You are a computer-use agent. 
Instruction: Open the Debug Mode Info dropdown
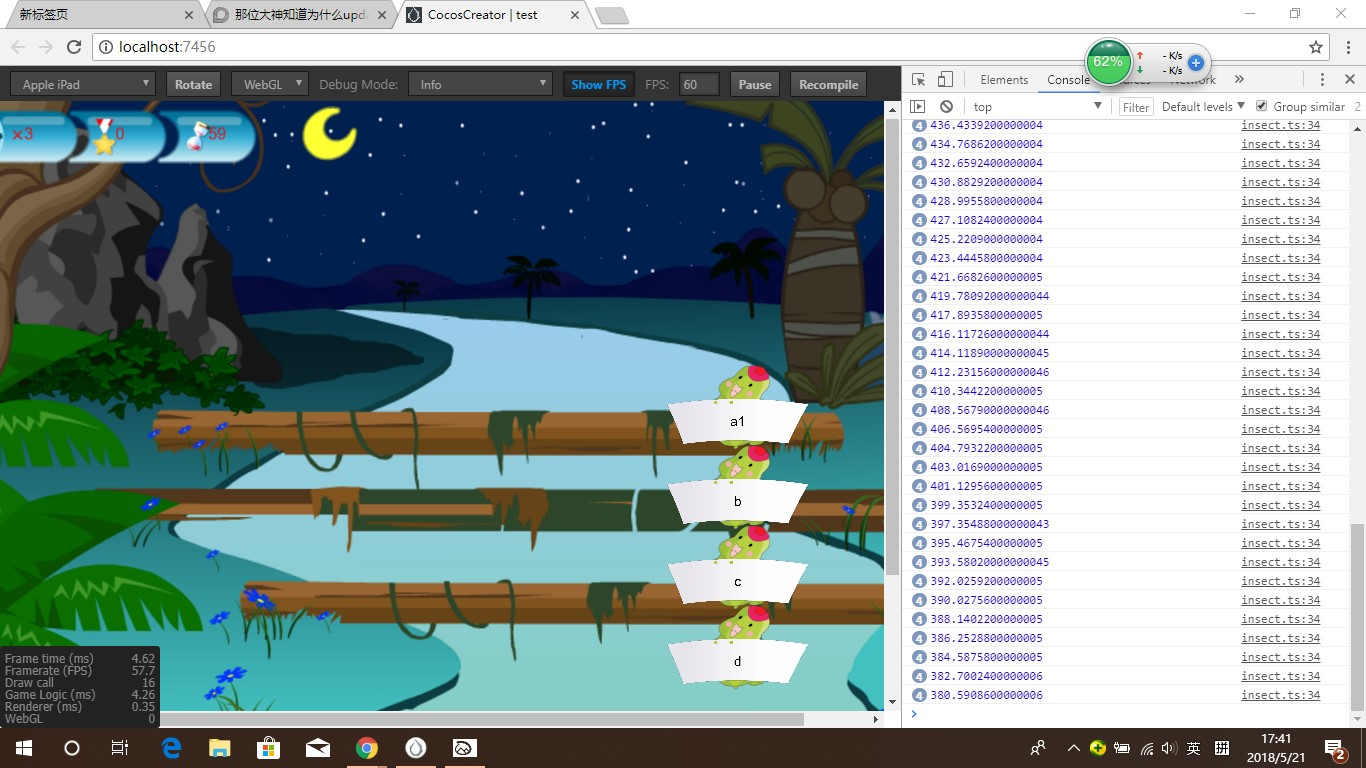[x=480, y=85]
